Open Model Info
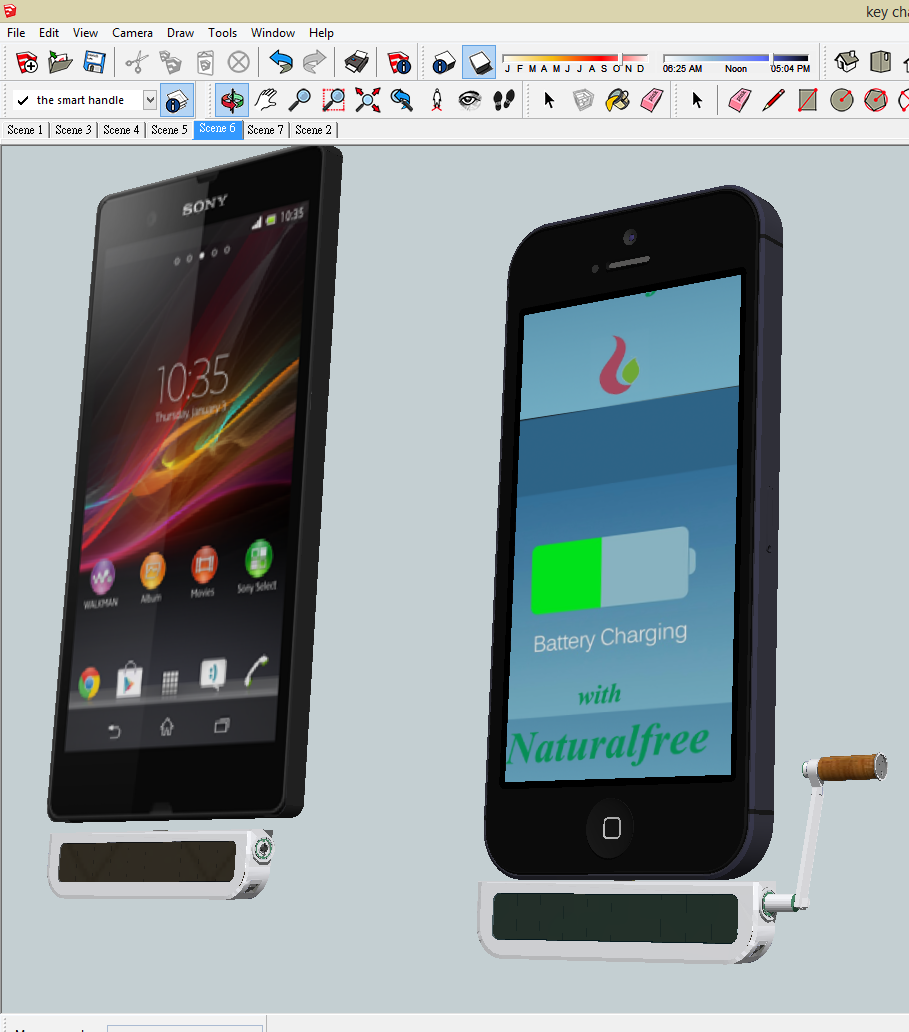This screenshot has width=909, height=1032. pyautogui.click(x=399, y=63)
